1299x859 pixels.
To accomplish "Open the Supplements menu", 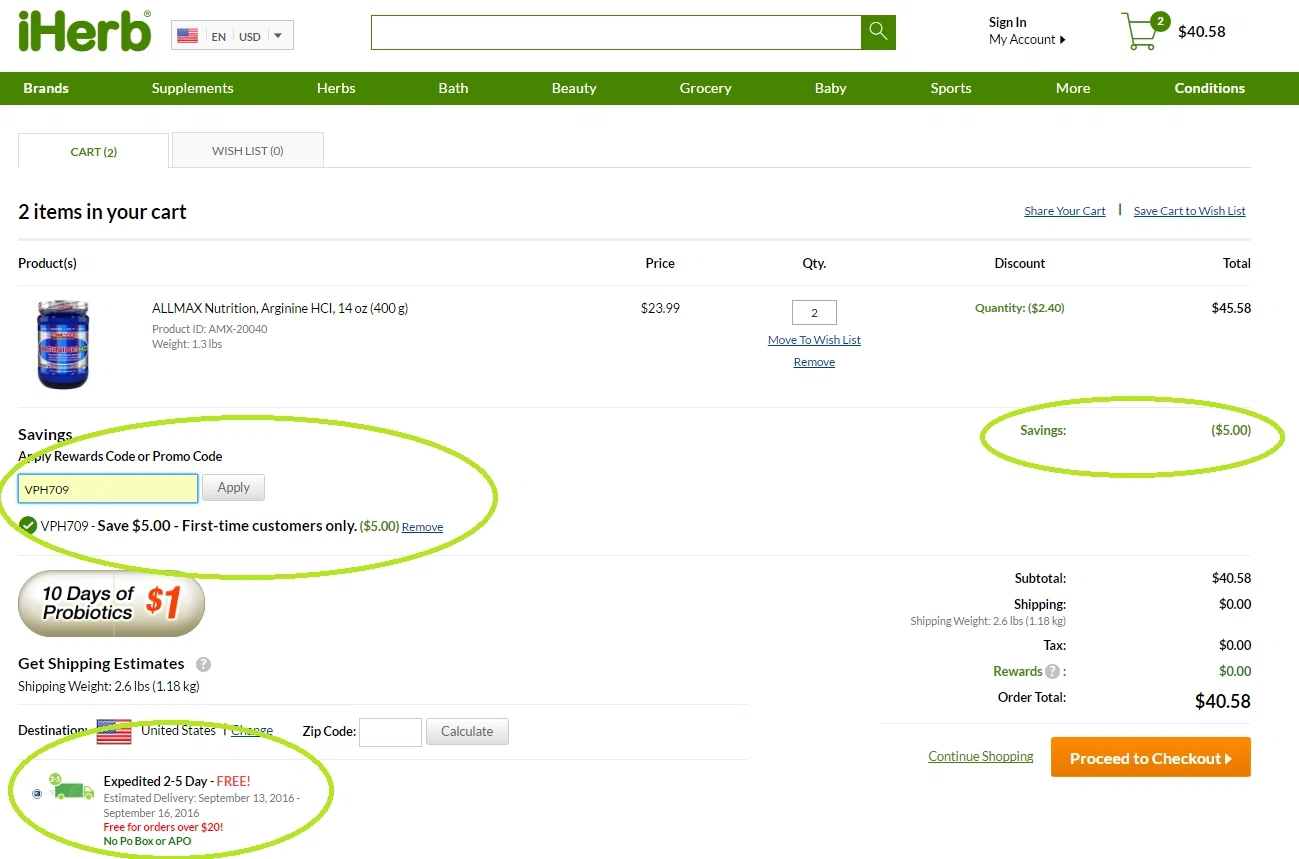I will coord(192,88).
